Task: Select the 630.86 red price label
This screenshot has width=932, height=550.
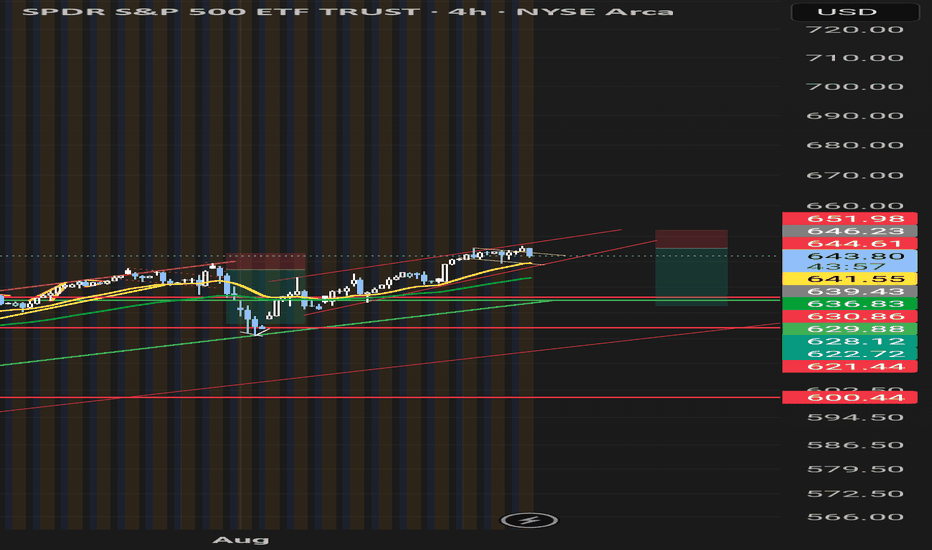Action: point(849,316)
